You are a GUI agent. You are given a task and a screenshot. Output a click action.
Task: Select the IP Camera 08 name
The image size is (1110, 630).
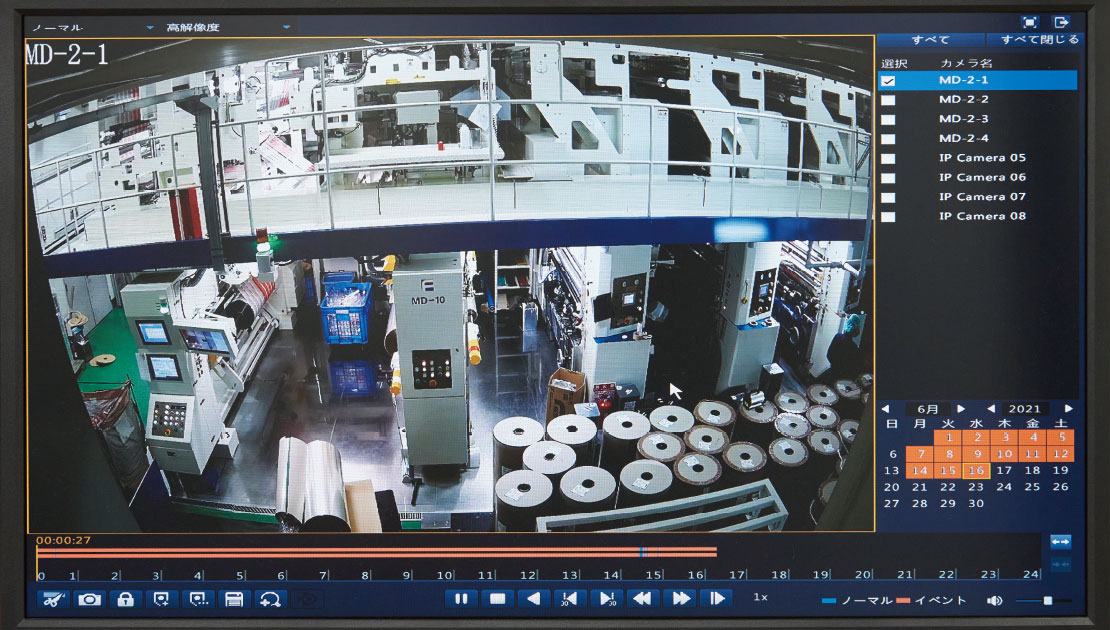[982, 217]
